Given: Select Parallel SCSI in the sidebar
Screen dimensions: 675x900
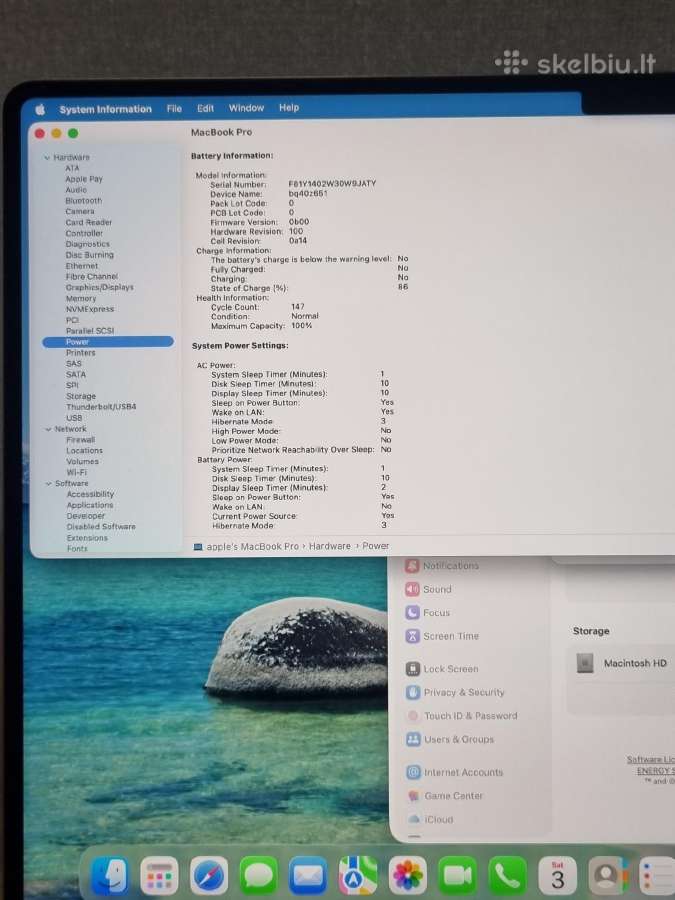Looking at the screenshot, I should pos(90,331).
